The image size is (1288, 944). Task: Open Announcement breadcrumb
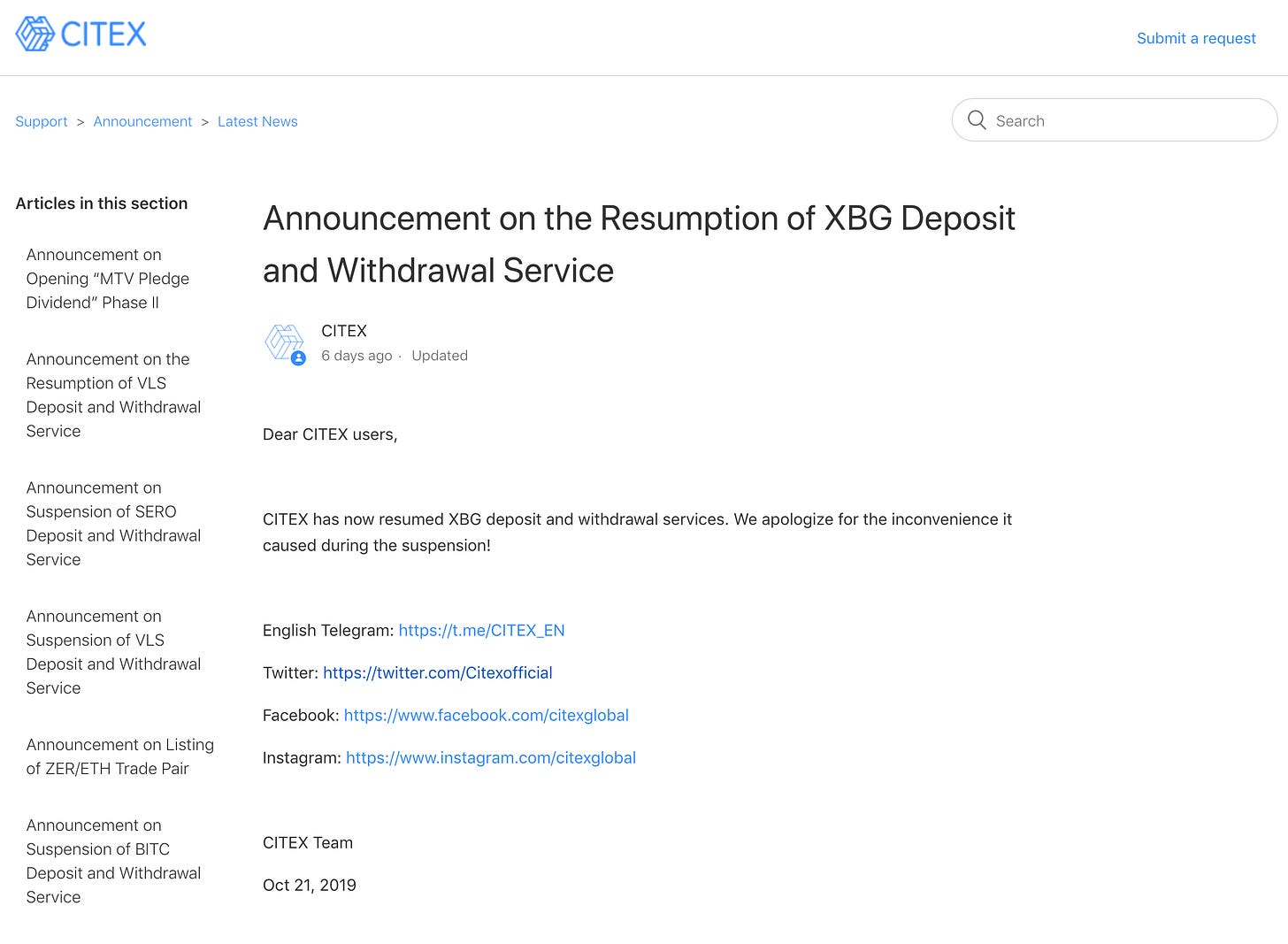[x=142, y=121]
